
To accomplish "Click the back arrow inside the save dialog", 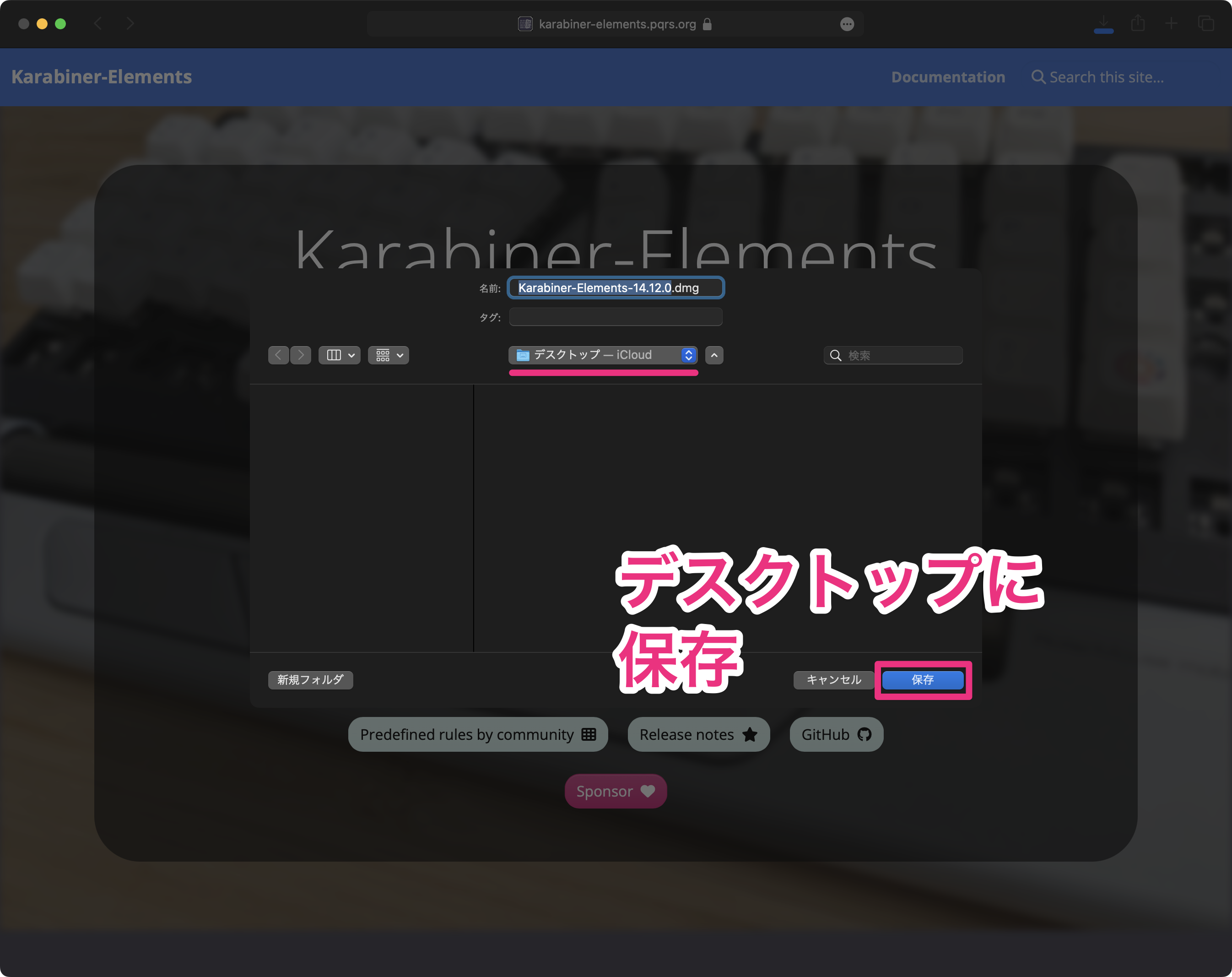I will [278, 355].
